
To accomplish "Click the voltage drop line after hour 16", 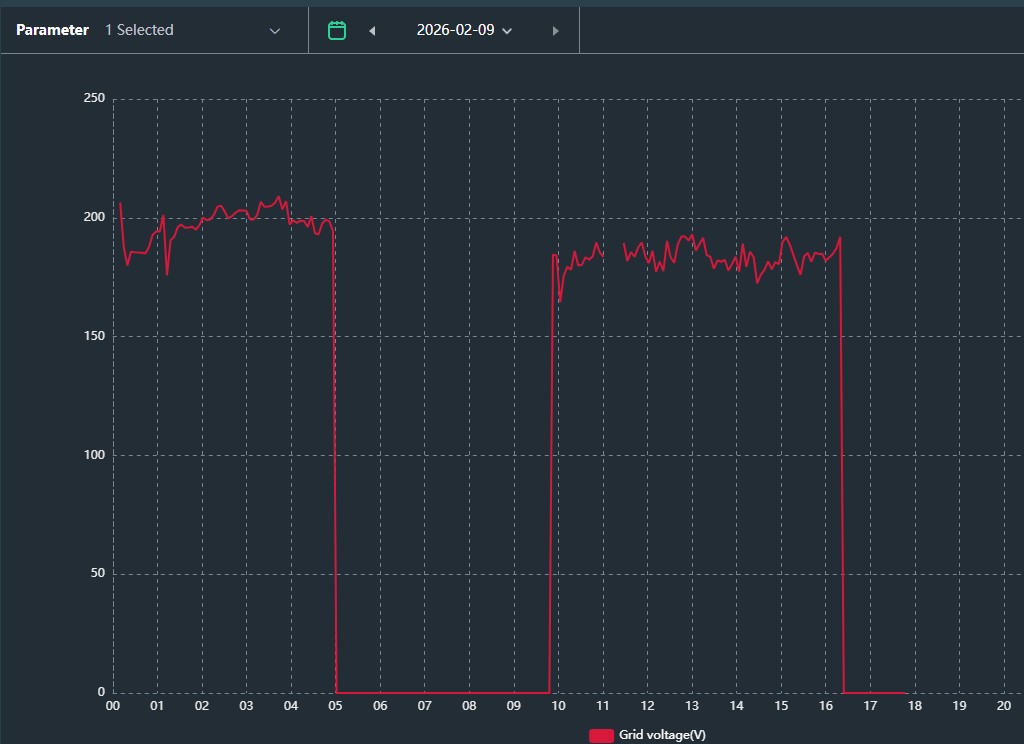I will pos(843,450).
